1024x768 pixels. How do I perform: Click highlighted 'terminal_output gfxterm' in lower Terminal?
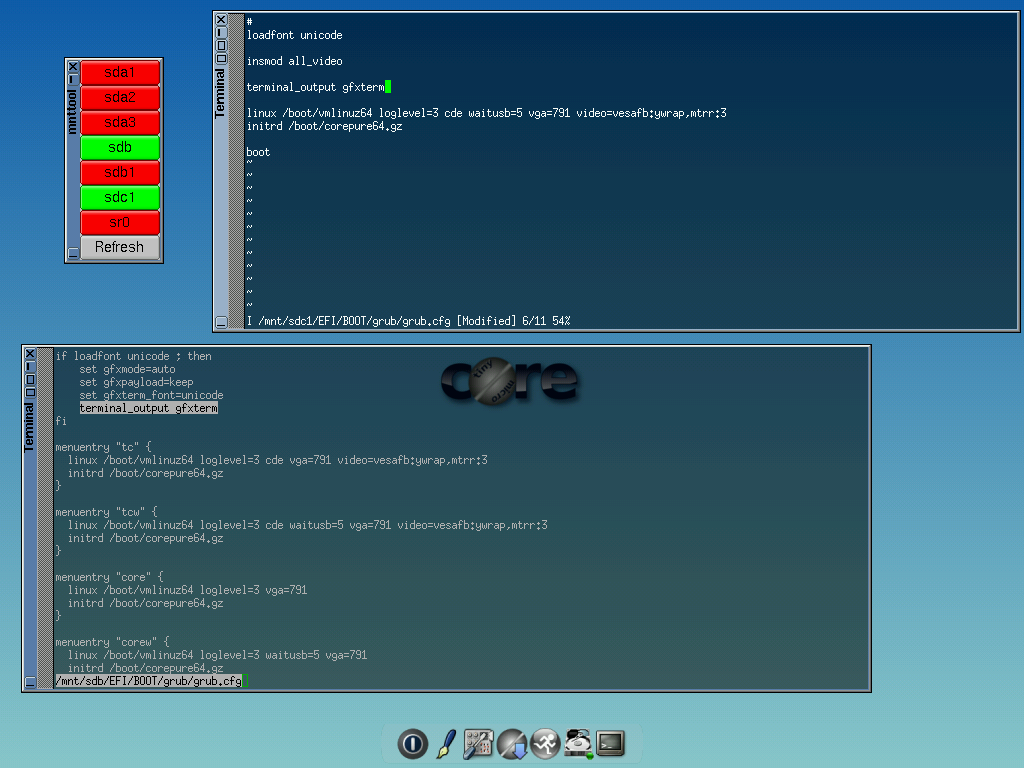pos(149,408)
